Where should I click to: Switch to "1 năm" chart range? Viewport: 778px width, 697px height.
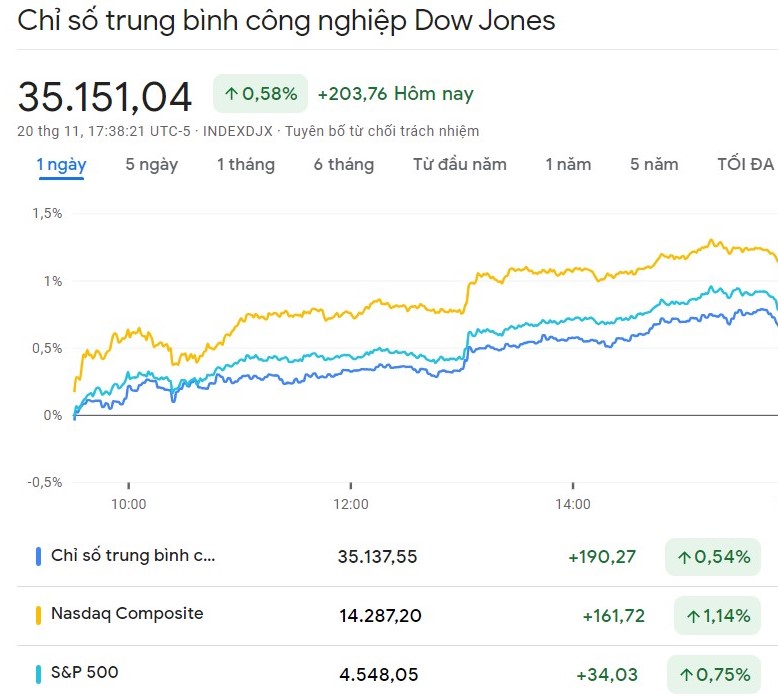(568, 165)
